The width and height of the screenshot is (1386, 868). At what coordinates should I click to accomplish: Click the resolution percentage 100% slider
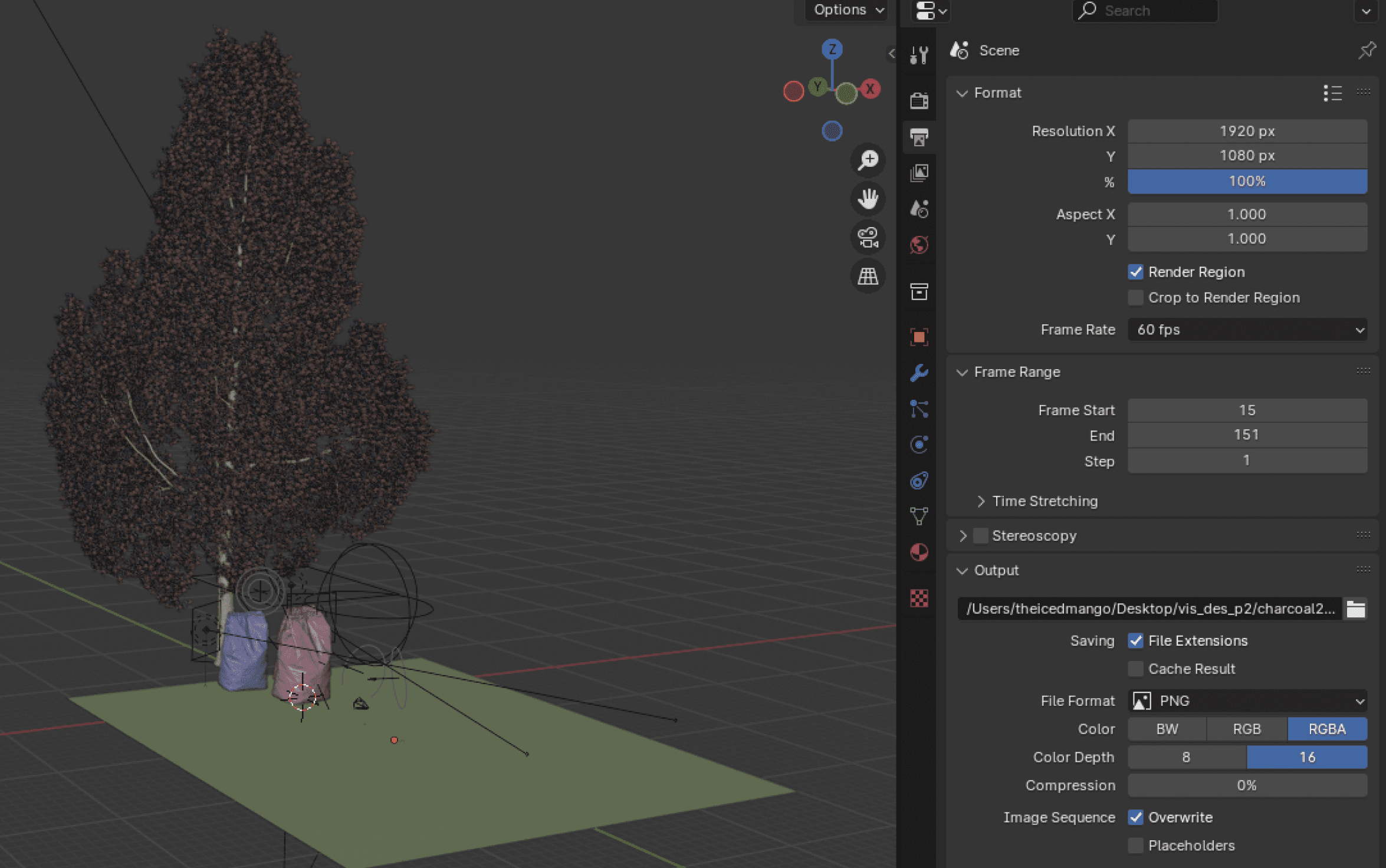click(x=1247, y=181)
